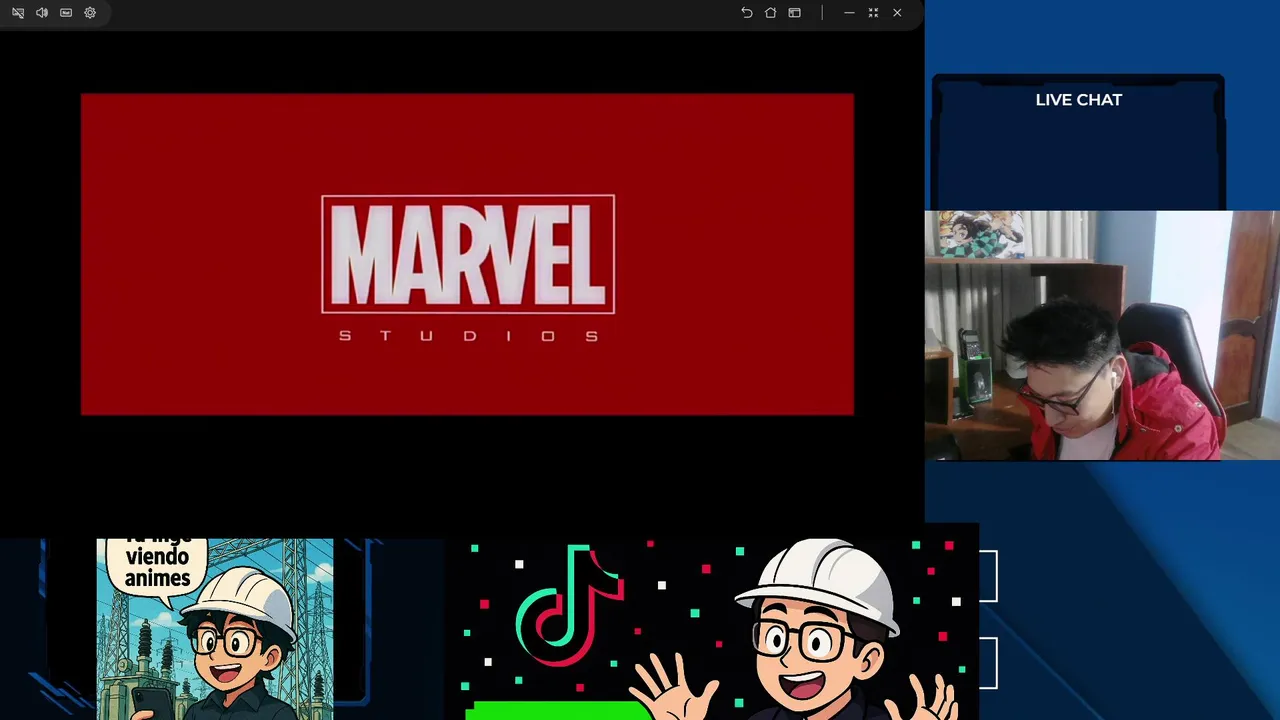
Task: Click the crossed-out screen icon in top toolbar
Action: tap(18, 13)
